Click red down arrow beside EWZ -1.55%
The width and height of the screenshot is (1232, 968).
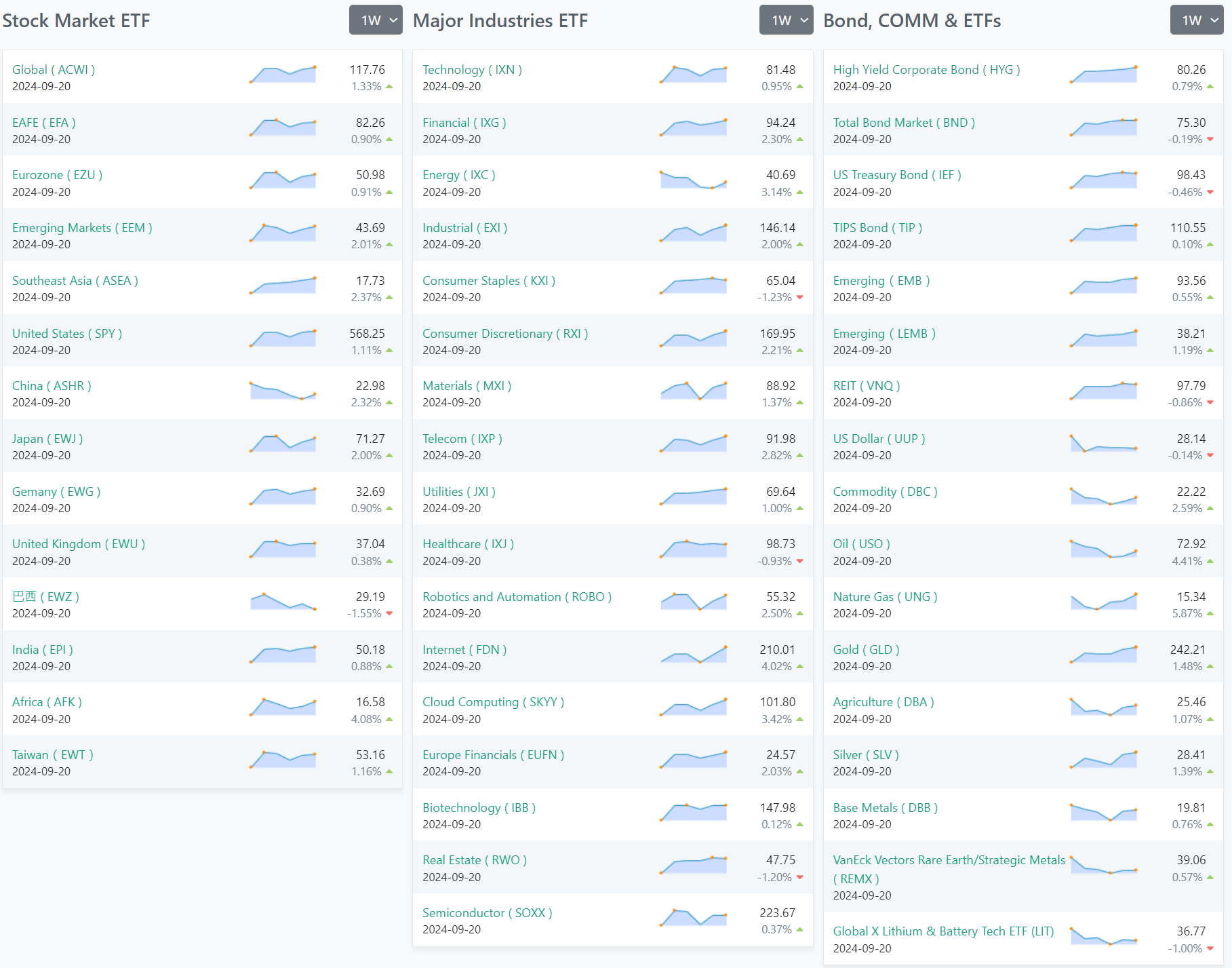(x=389, y=613)
